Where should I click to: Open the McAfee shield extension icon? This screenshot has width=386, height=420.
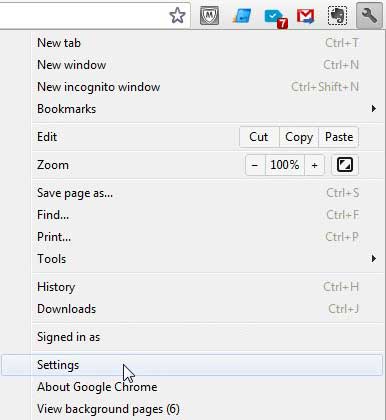click(x=209, y=15)
